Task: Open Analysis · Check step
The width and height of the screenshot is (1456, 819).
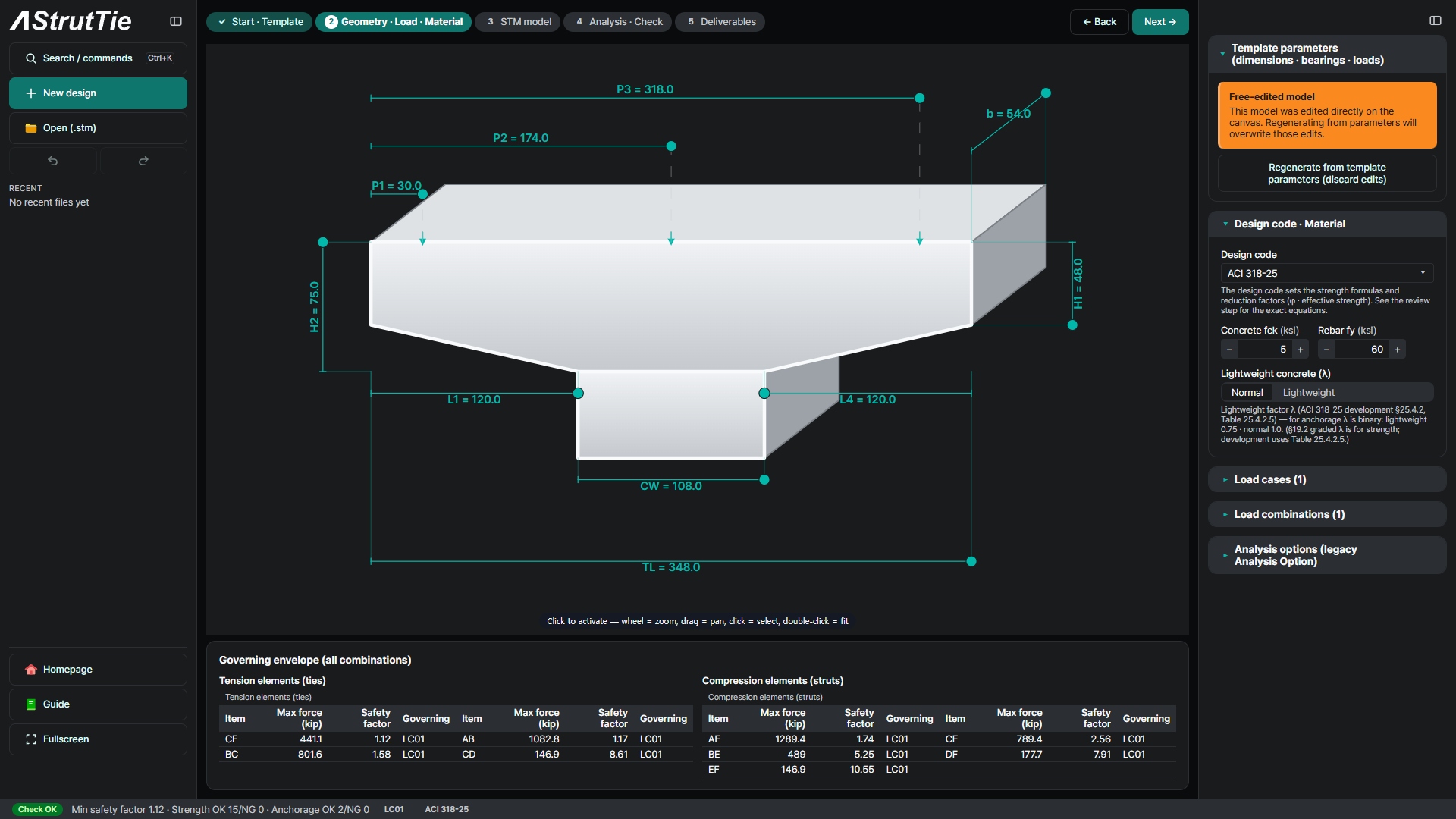Action: pos(618,22)
